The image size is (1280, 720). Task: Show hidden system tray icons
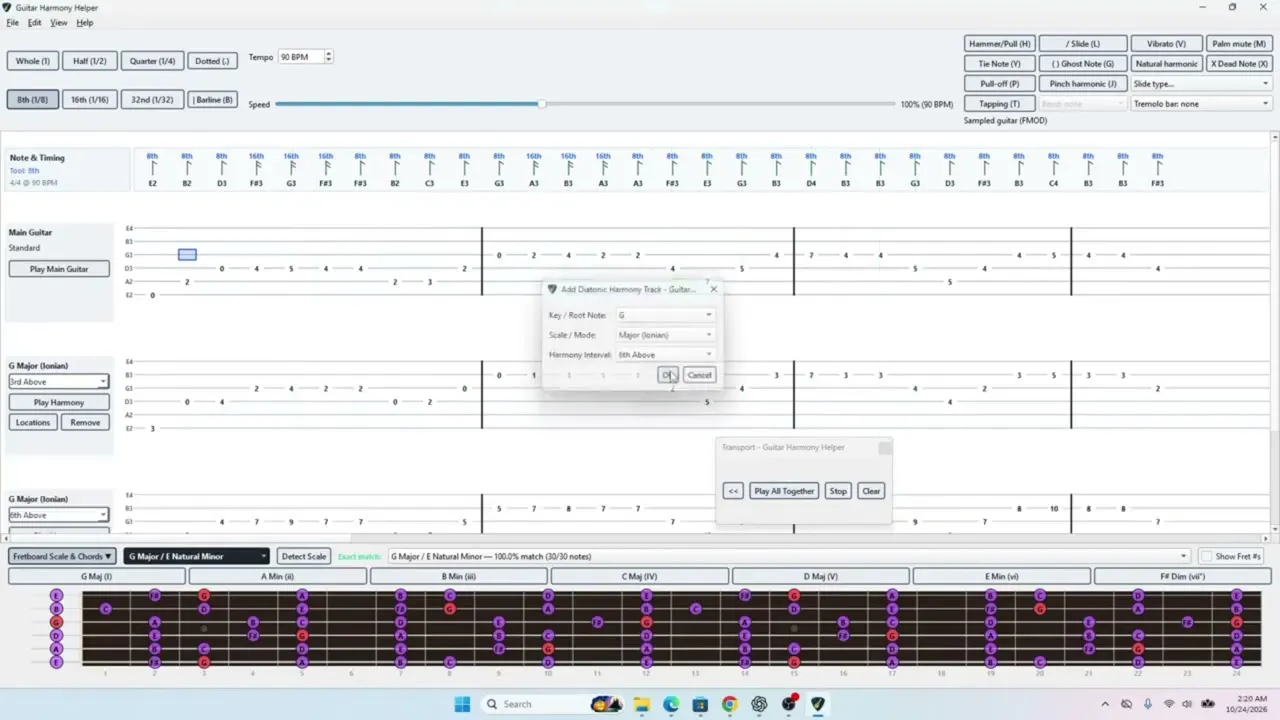pyautogui.click(x=1105, y=704)
